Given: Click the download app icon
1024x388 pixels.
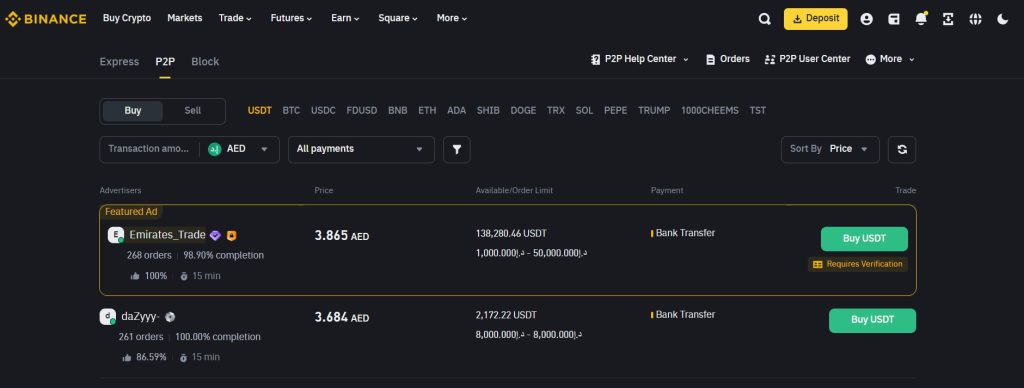Looking at the screenshot, I should 948,19.
